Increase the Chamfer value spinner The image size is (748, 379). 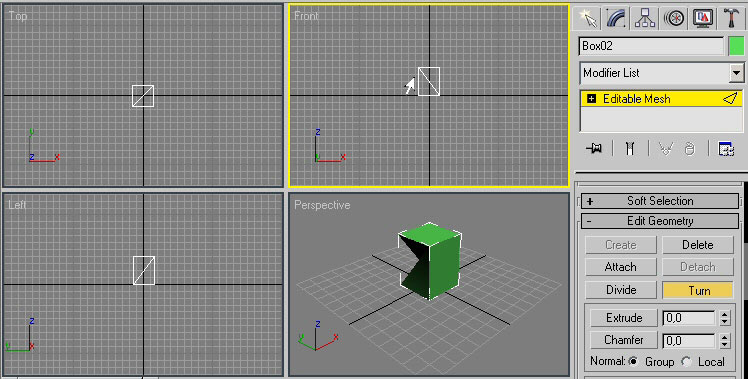[725, 337]
